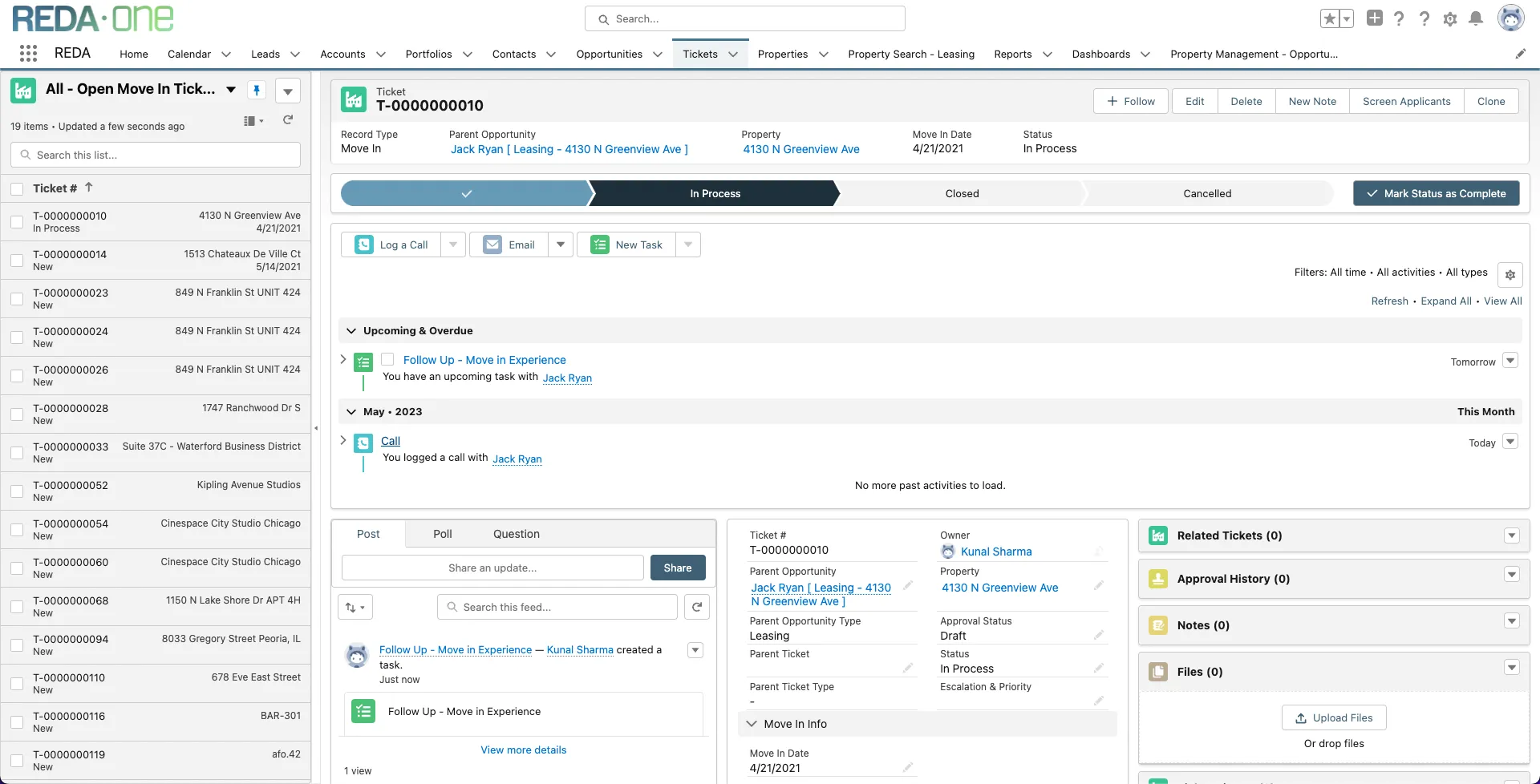
Task: Check the select-all checkbox above the ticket list
Action: tap(17, 188)
